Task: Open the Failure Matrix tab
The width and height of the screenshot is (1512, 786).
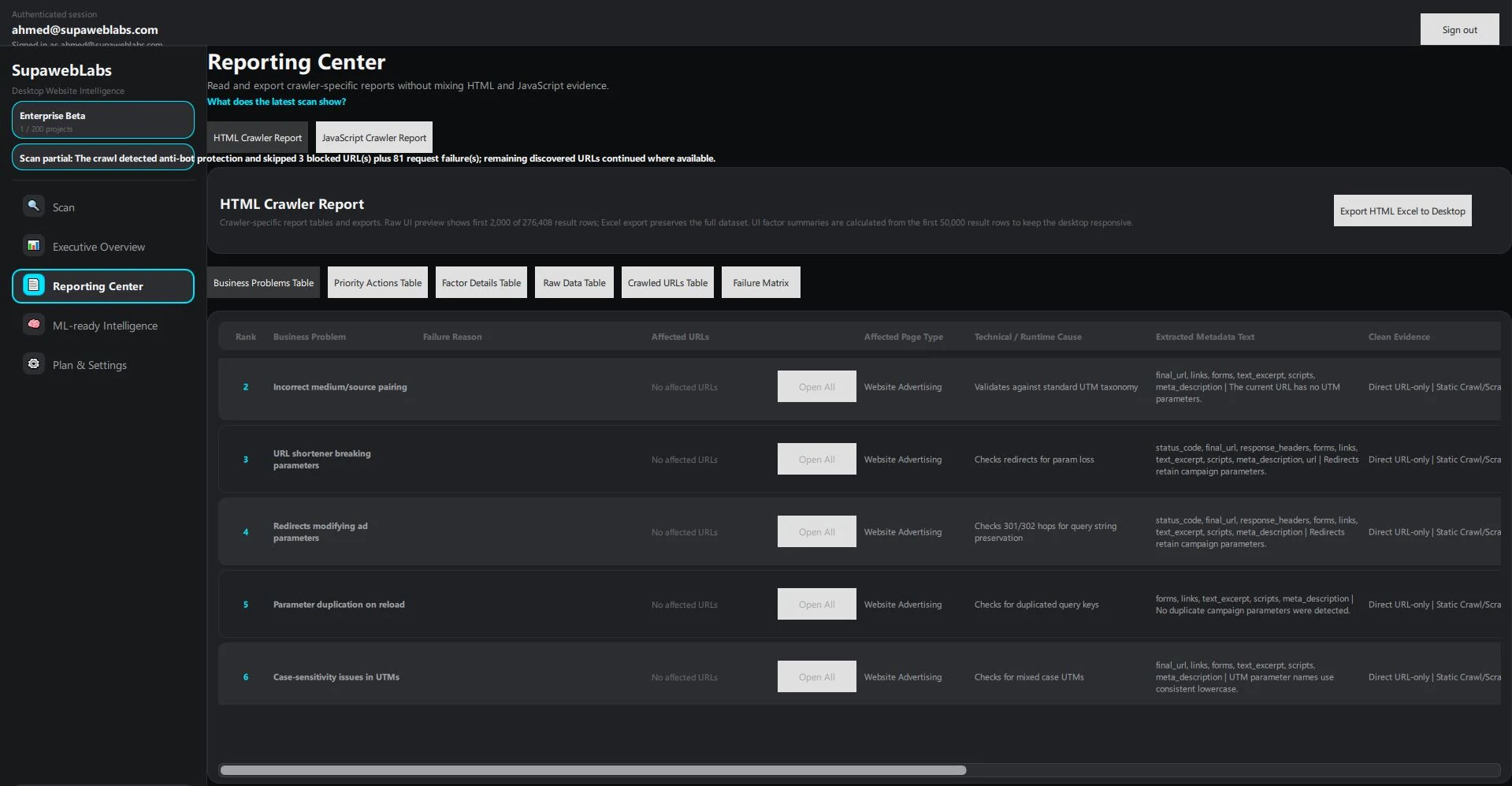Action: click(761, 282)
